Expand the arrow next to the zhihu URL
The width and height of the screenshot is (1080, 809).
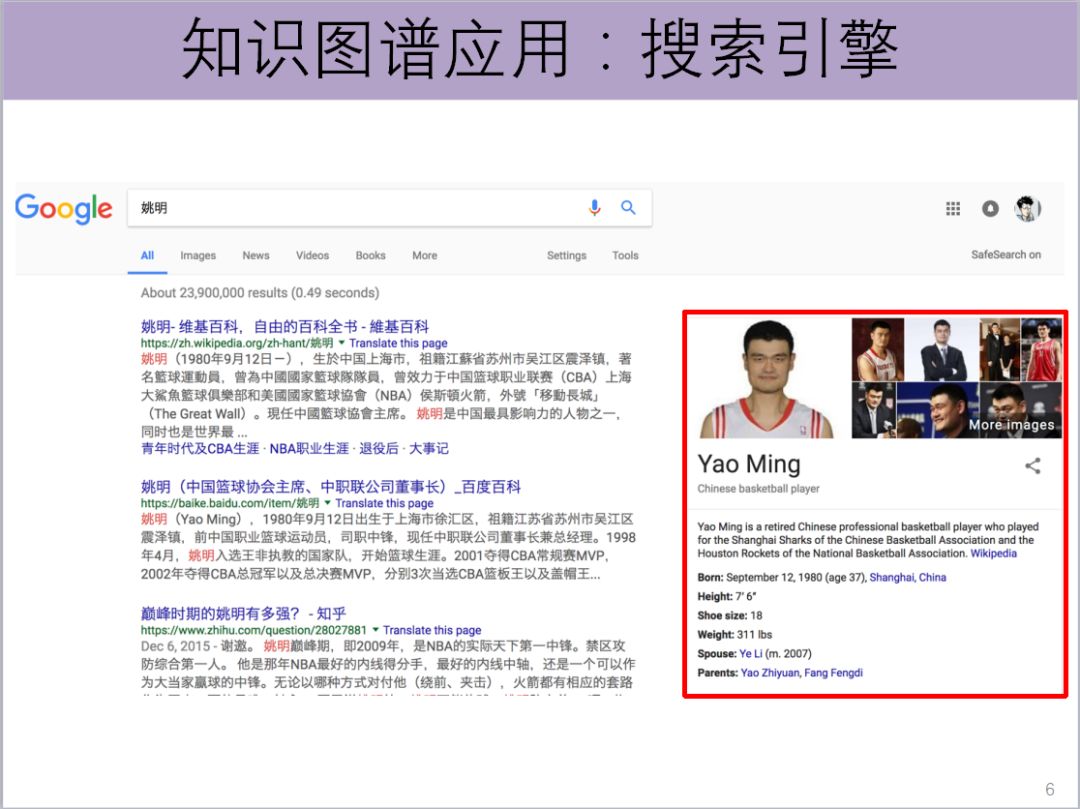coord(375,629)
